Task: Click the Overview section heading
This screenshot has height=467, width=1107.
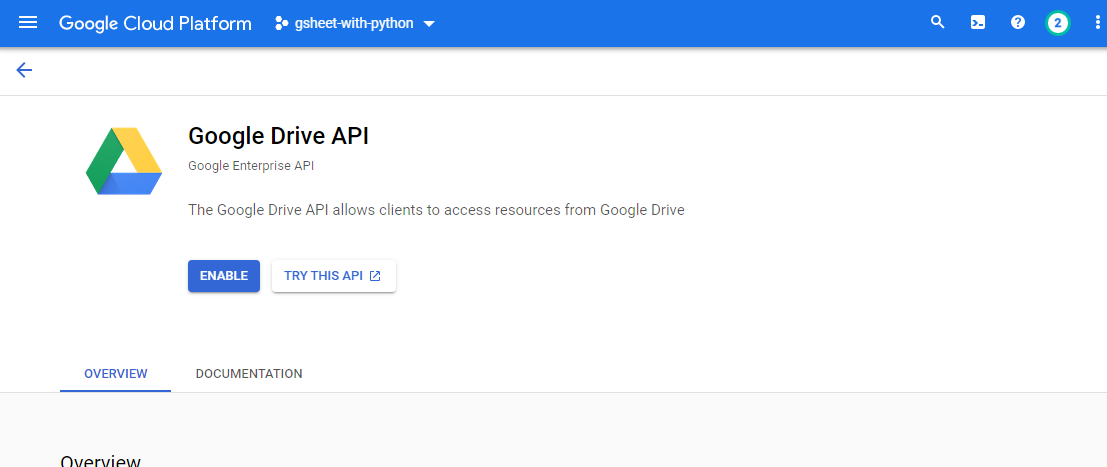Action: tap(101, 461)
